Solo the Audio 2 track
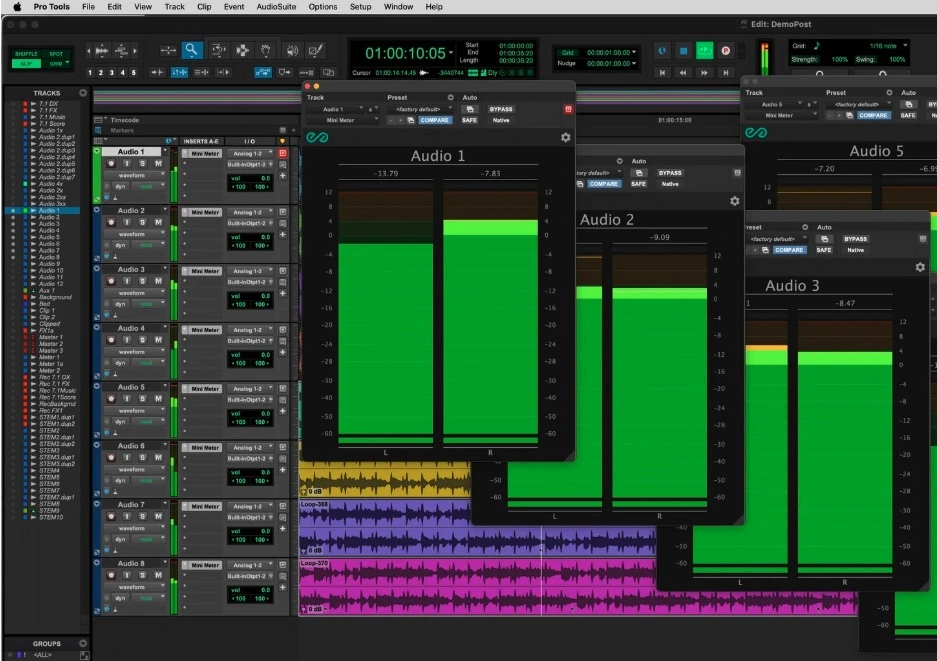Screen dimensions: 937x661 141,222
